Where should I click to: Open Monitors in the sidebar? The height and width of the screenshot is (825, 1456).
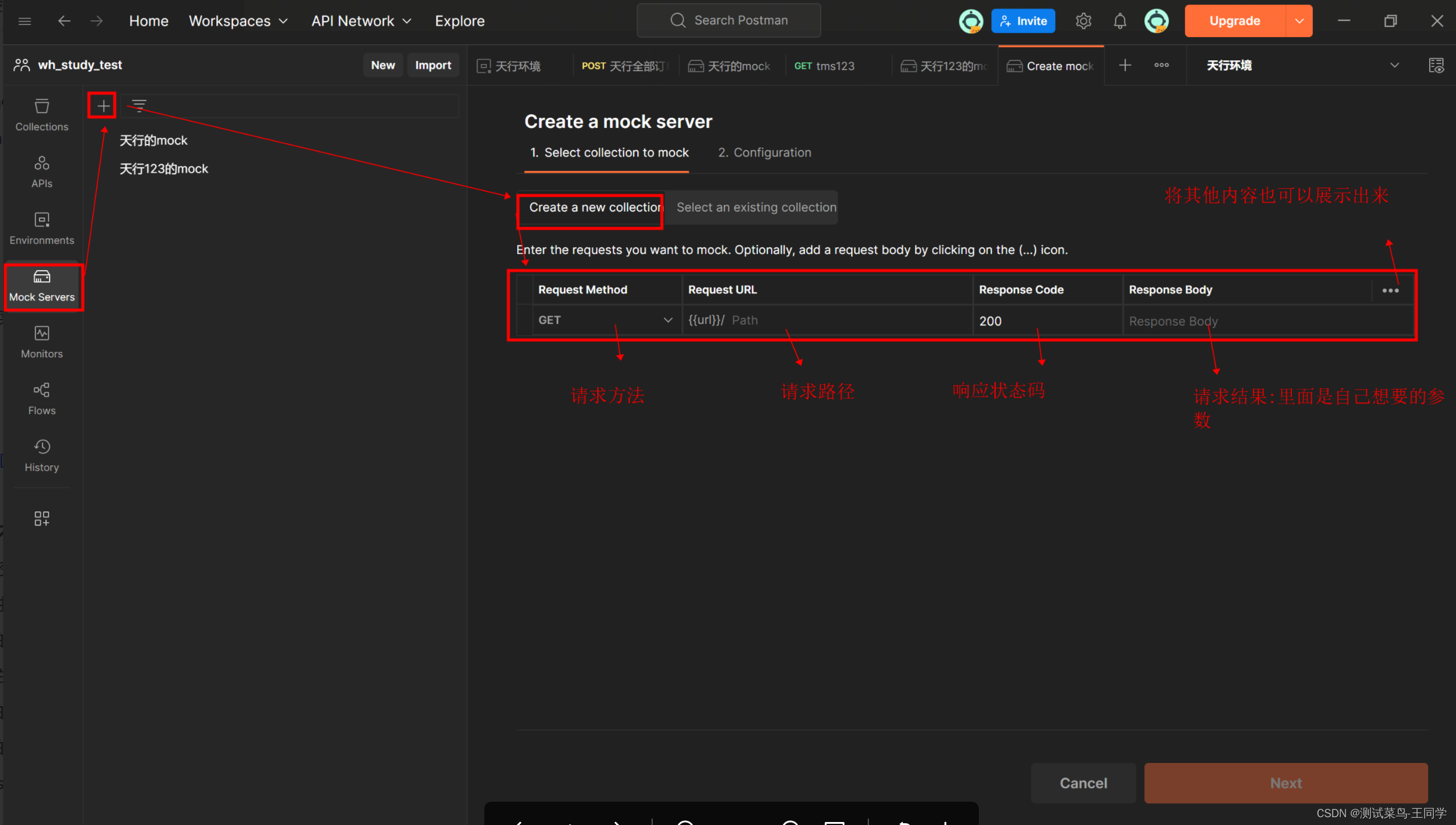point(42,342)
